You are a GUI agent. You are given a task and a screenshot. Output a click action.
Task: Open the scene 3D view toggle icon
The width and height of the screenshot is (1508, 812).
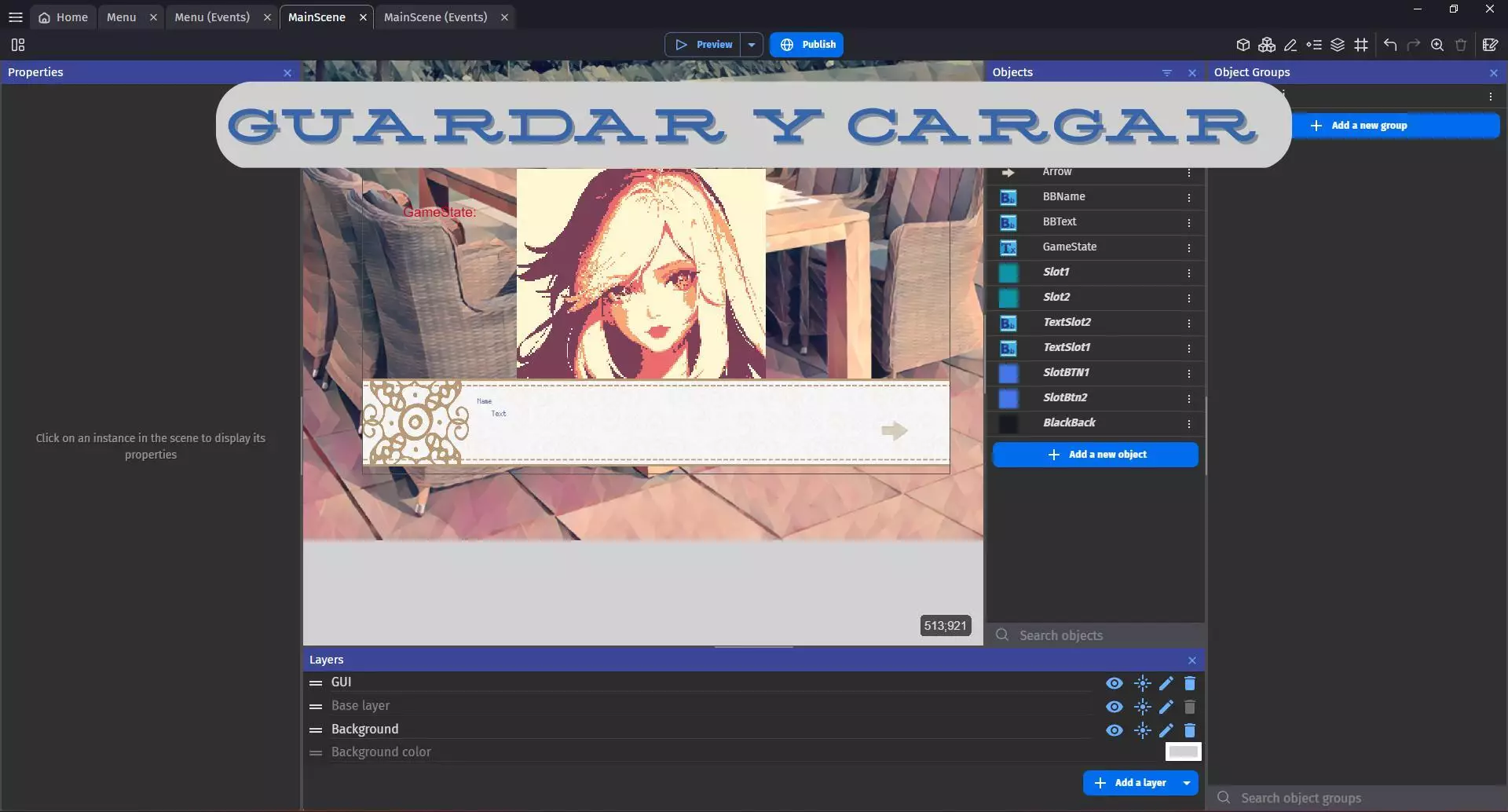(1243, 45)
